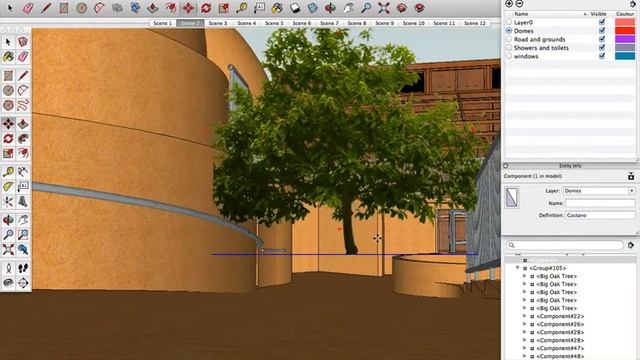Change the Domes layer red color swatch
This screenshot has width=640, height=360.
pos(625,31)
